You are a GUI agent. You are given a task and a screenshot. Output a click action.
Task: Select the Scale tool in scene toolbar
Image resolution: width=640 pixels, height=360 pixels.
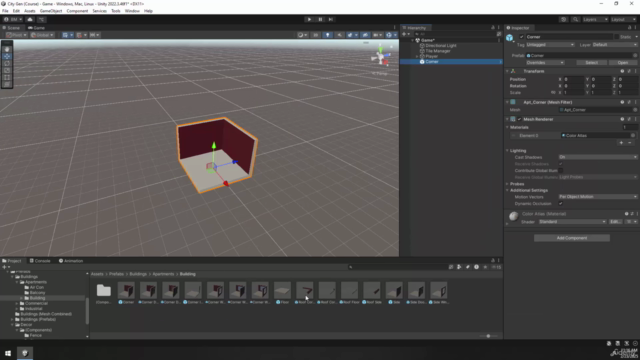point(7,70)
